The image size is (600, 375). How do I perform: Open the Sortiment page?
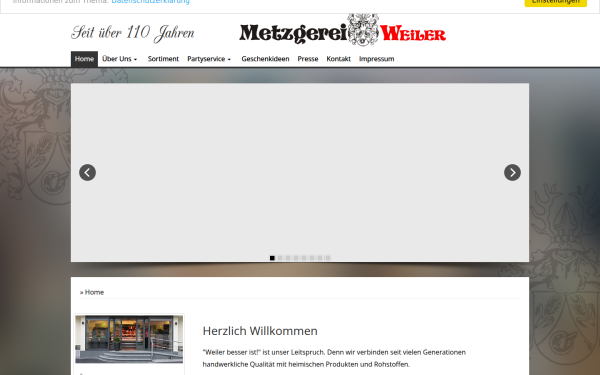[x=163, y=59]
